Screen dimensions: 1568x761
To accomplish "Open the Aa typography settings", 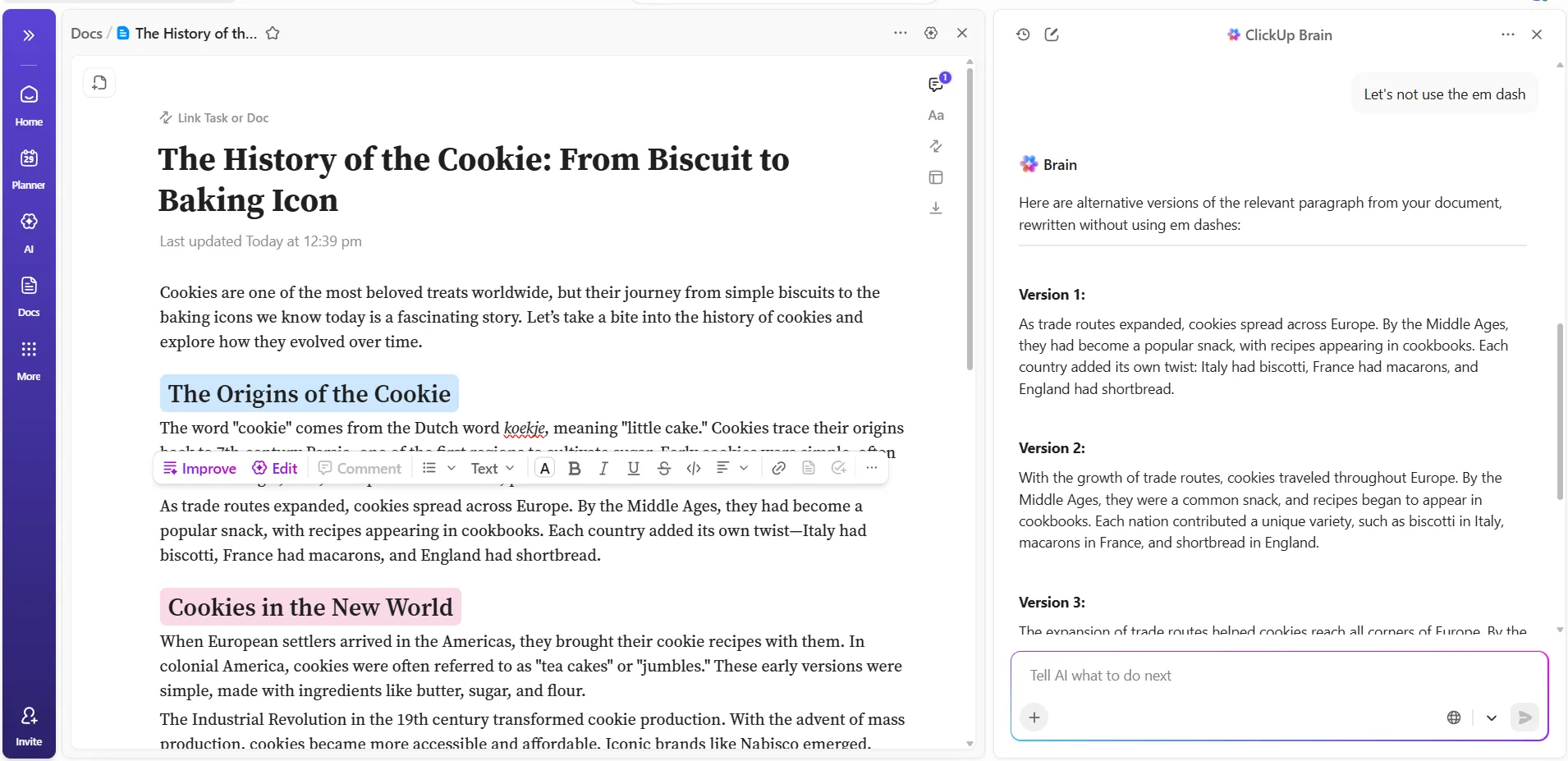I will click(936, 116).
